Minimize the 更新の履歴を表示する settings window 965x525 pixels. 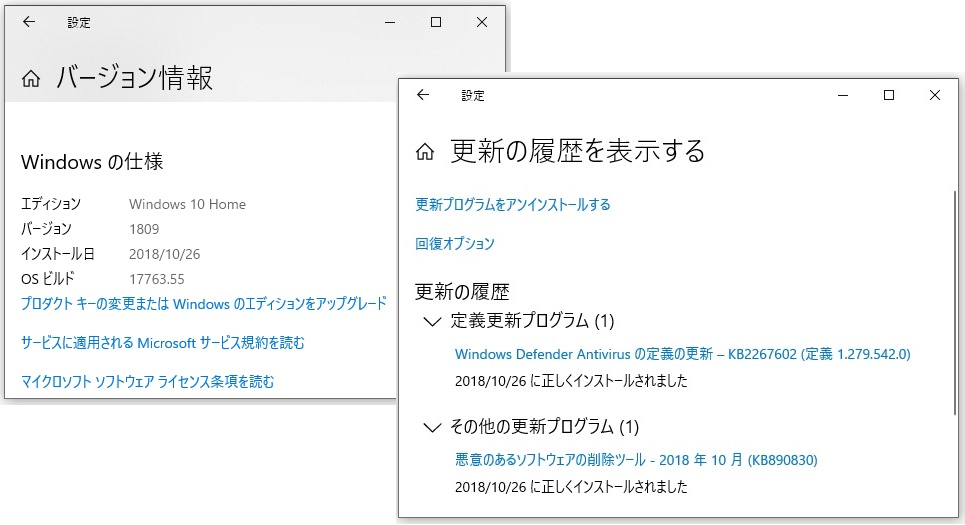(842, 95)
